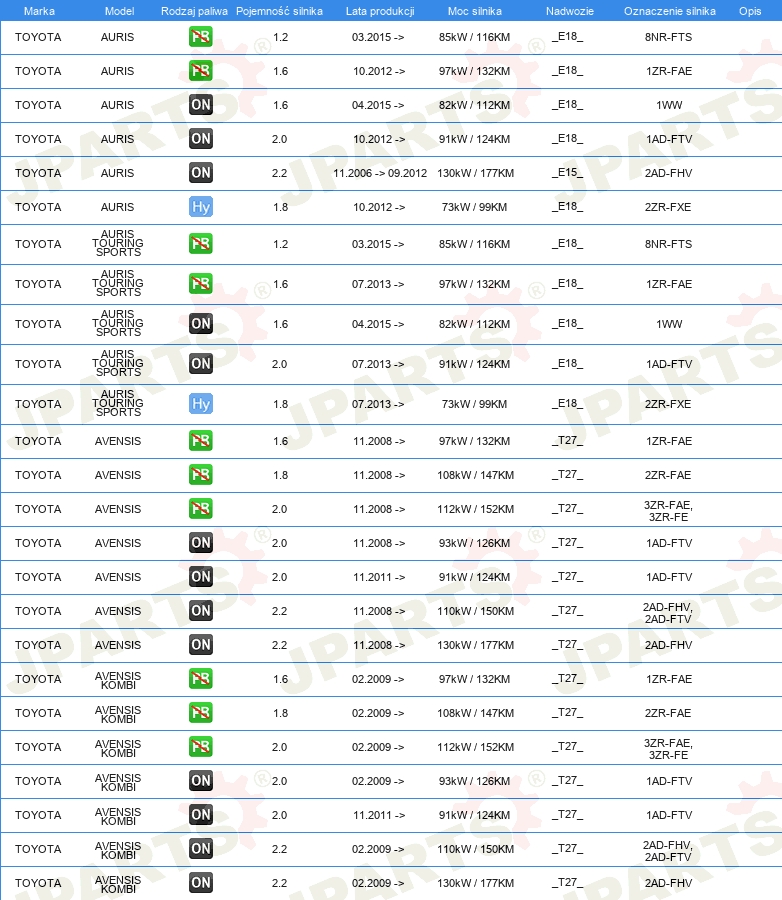Click diesel icon for Avensis 2.2 110kW 11.2008
Screen dimensions: 782x900
click(200, 610)
